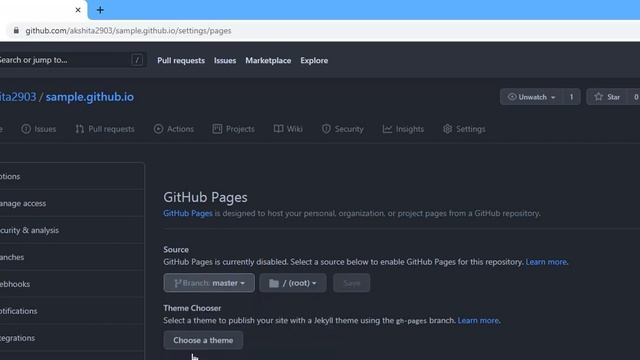Select Options in settings sidebar

pos(72,176)
